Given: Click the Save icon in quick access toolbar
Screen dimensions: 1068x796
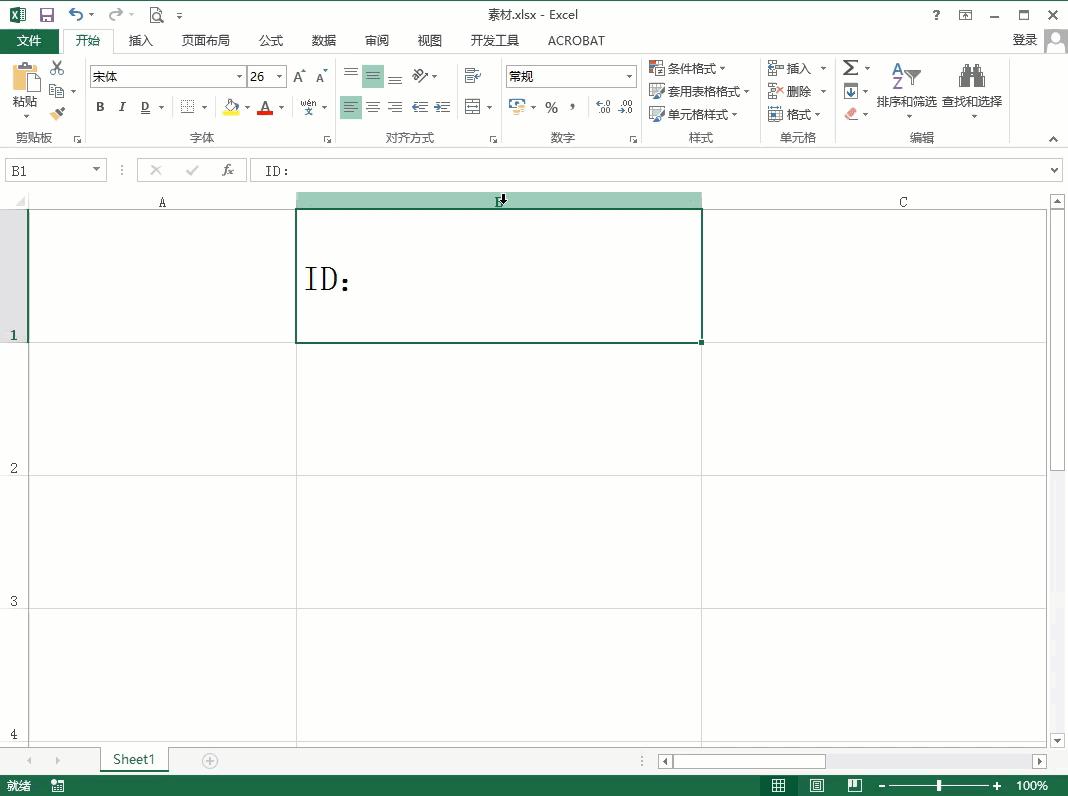Looking at the screenshot, I should coord(46,15).
